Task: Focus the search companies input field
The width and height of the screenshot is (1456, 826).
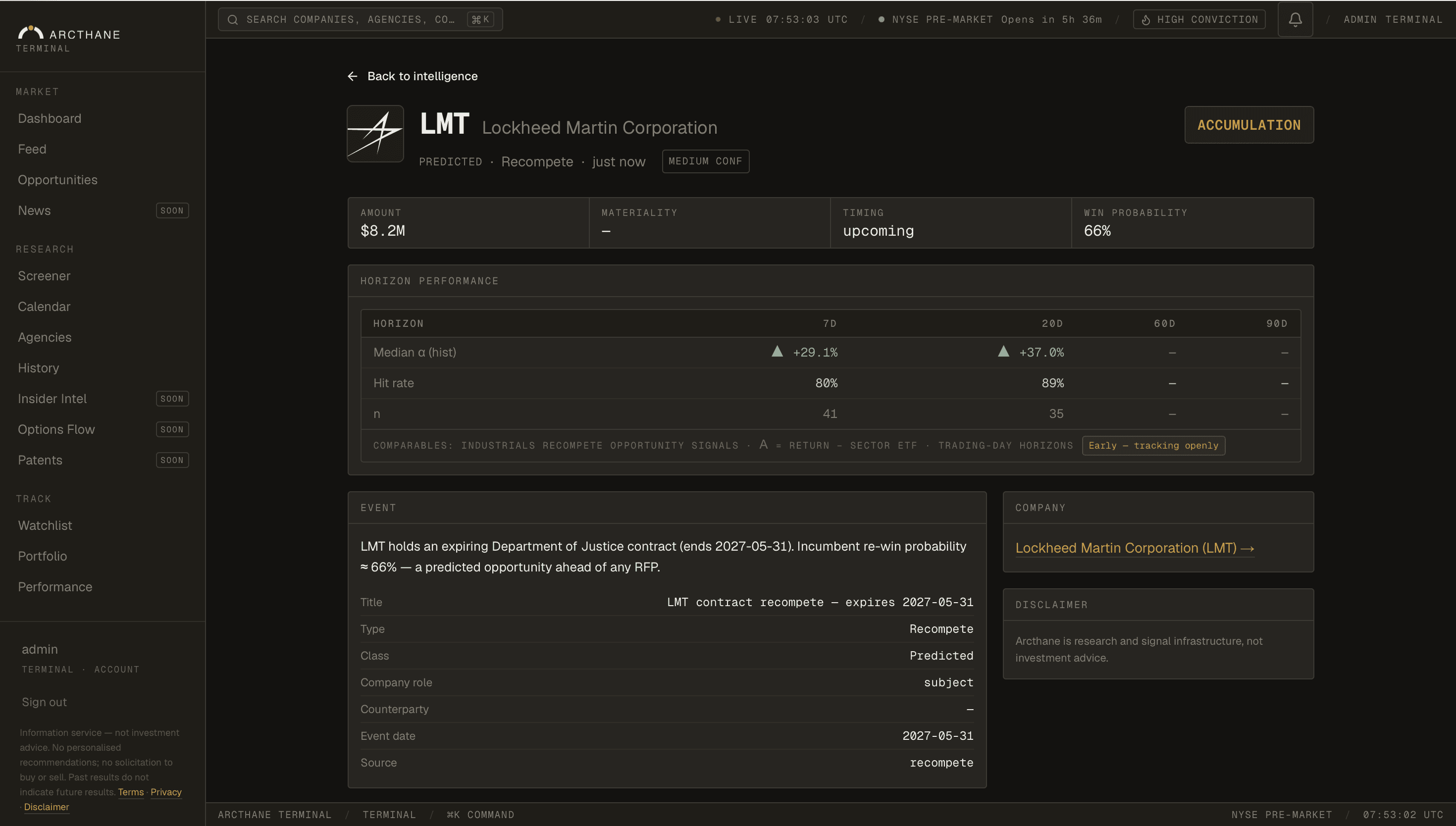Action: tap(360, 20)
